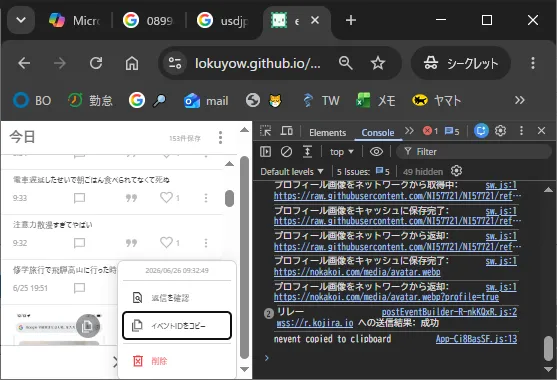Open the postEventBuilder-R-nkKQxR.js:2 source link
Screen dimensions: 557x380
(449, 312)
